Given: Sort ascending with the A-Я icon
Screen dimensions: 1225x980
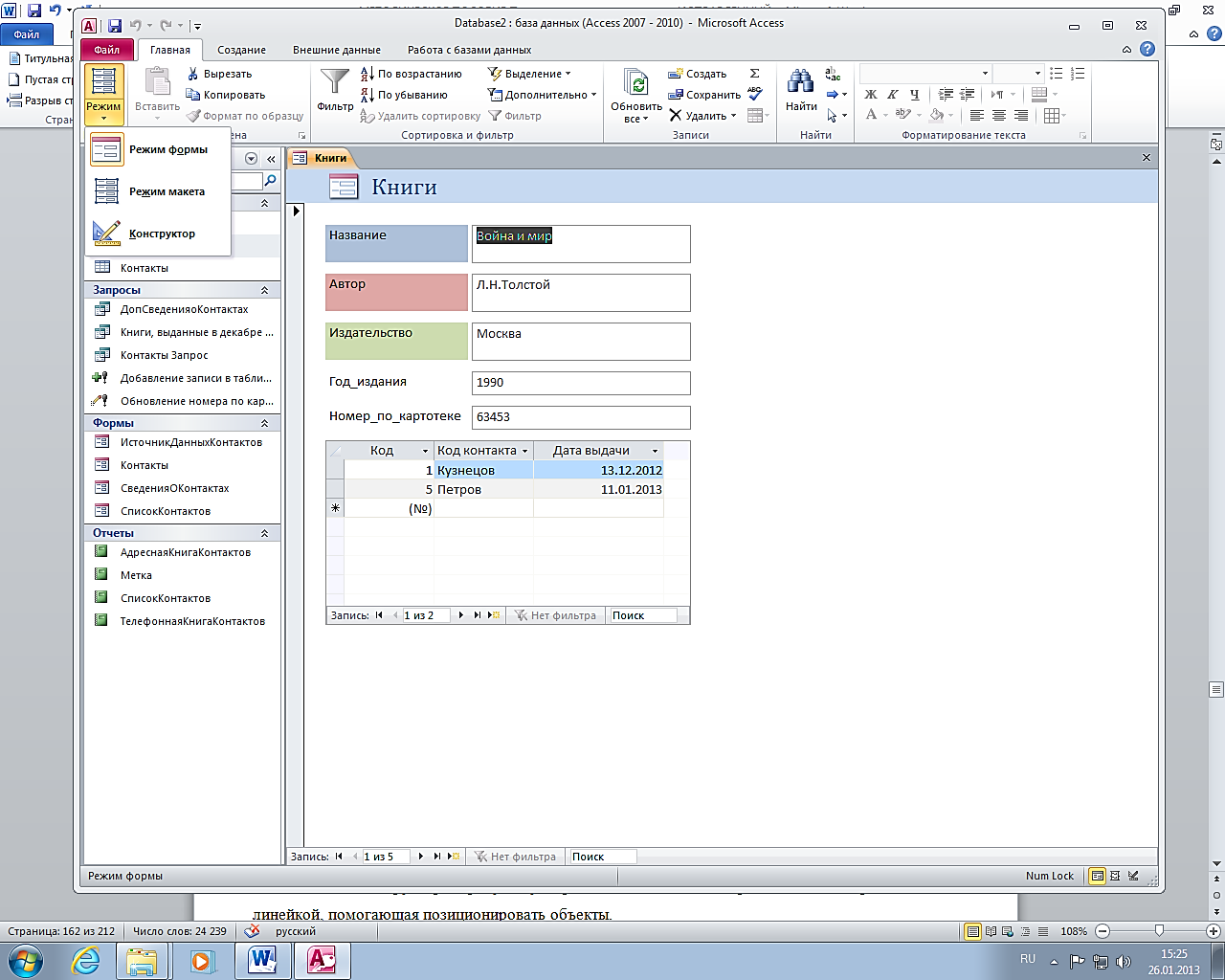Looking at the screenshot, I should 367,74.
